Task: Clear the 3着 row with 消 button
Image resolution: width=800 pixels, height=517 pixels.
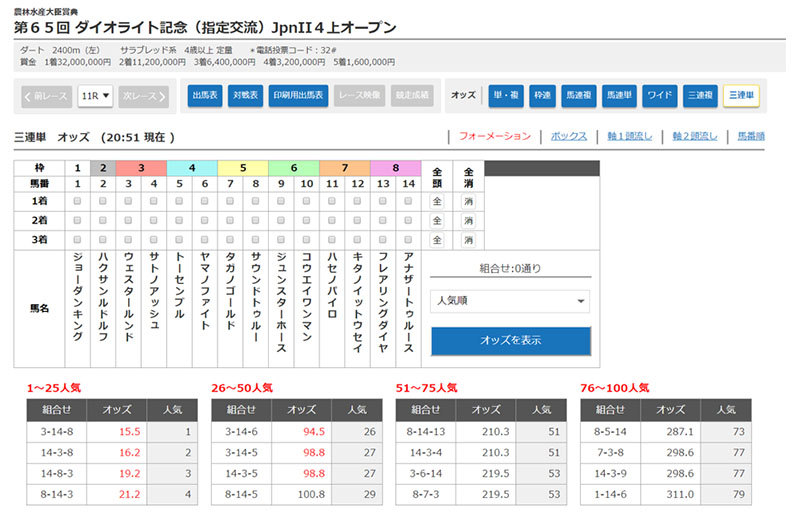Action: click(469, 240)
